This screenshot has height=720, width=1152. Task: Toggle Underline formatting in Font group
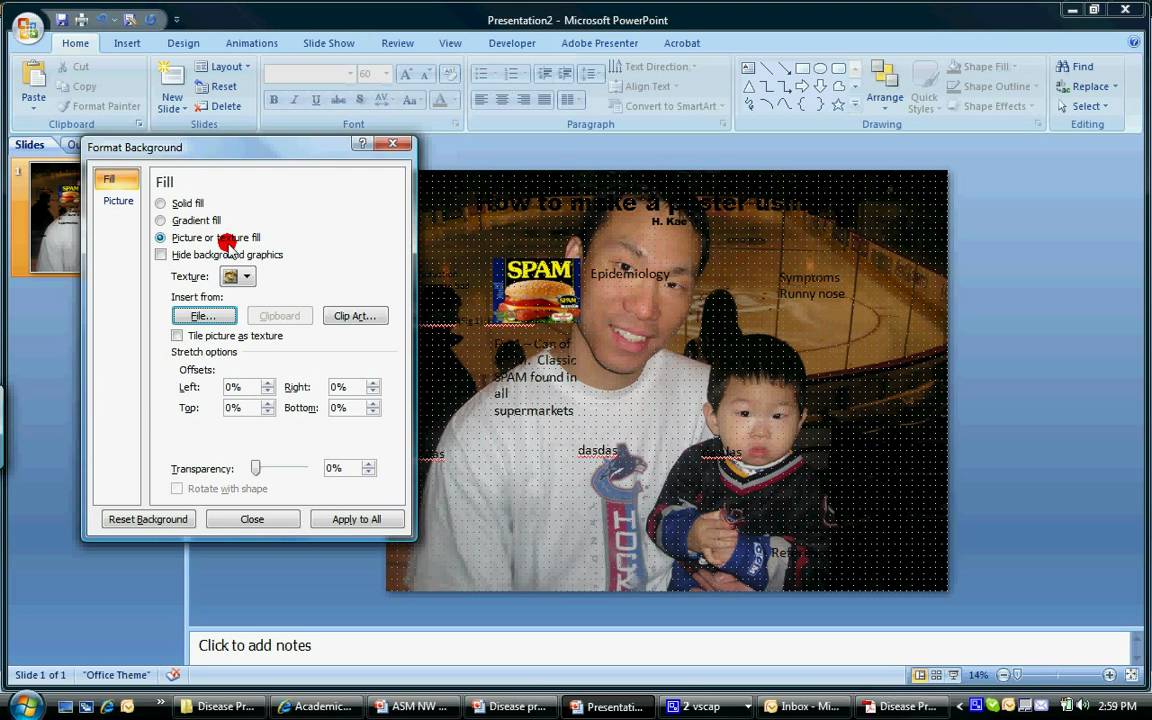point(316,99)
